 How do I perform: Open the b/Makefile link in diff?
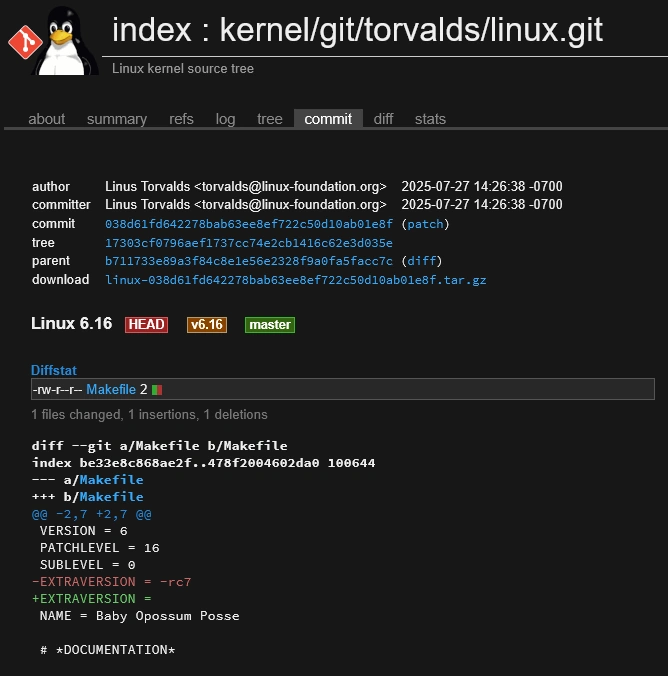pos(111,497)
